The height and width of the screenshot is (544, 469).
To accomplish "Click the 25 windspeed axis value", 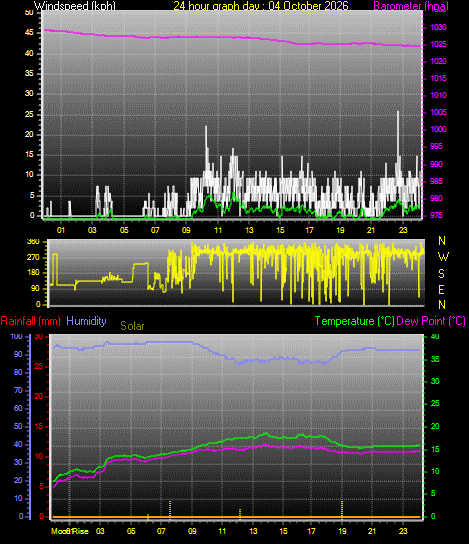I will tap(29, 114).
